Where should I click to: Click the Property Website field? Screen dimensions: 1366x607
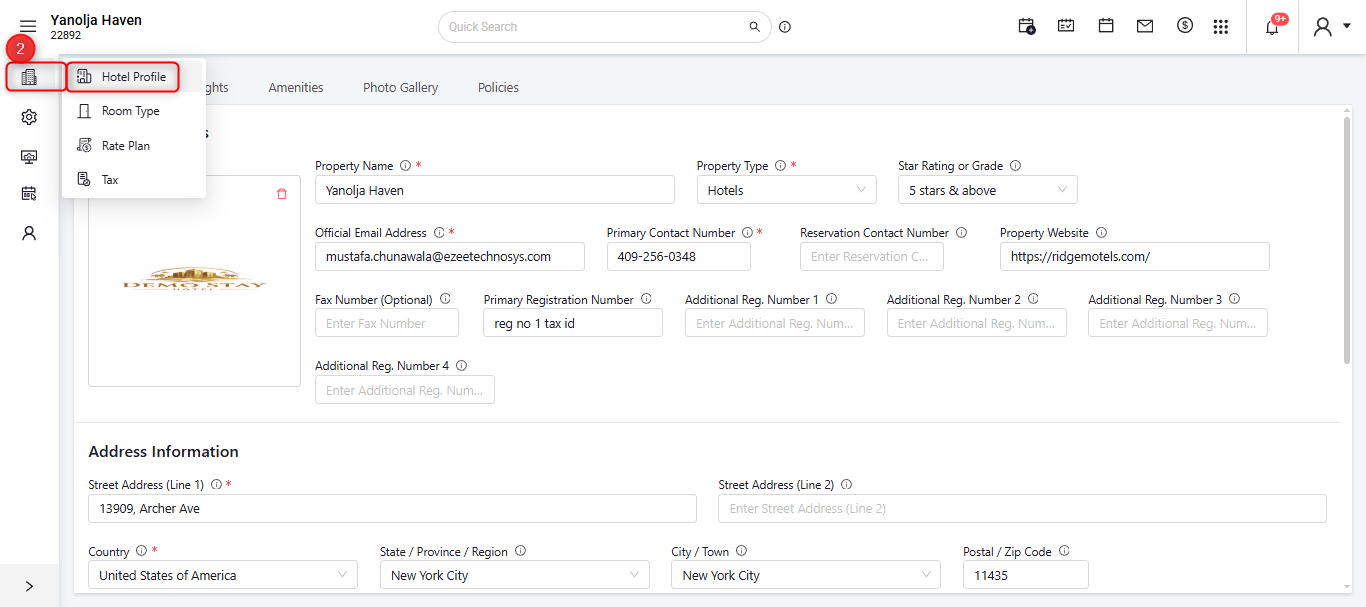[1135, 256]
